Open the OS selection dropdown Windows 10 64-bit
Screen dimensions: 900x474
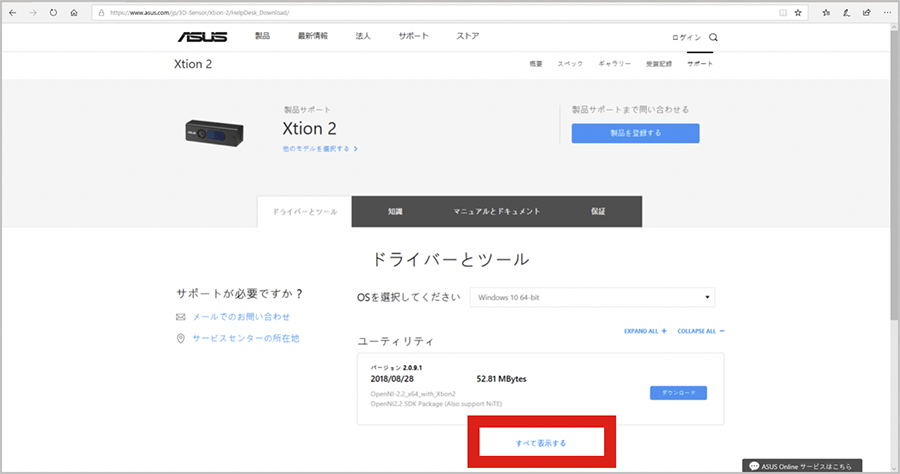(592, 297)
